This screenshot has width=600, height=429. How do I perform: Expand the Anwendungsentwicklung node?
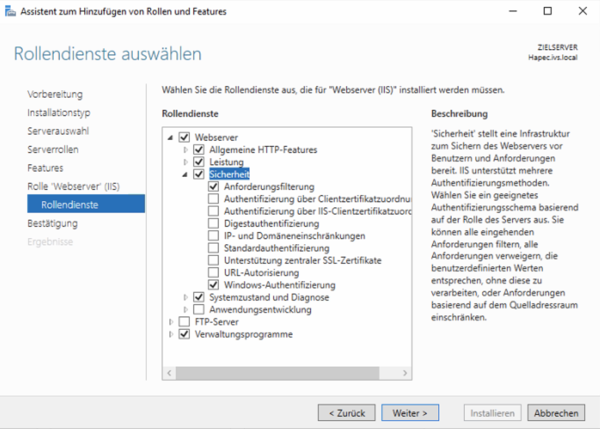[186, 309]
